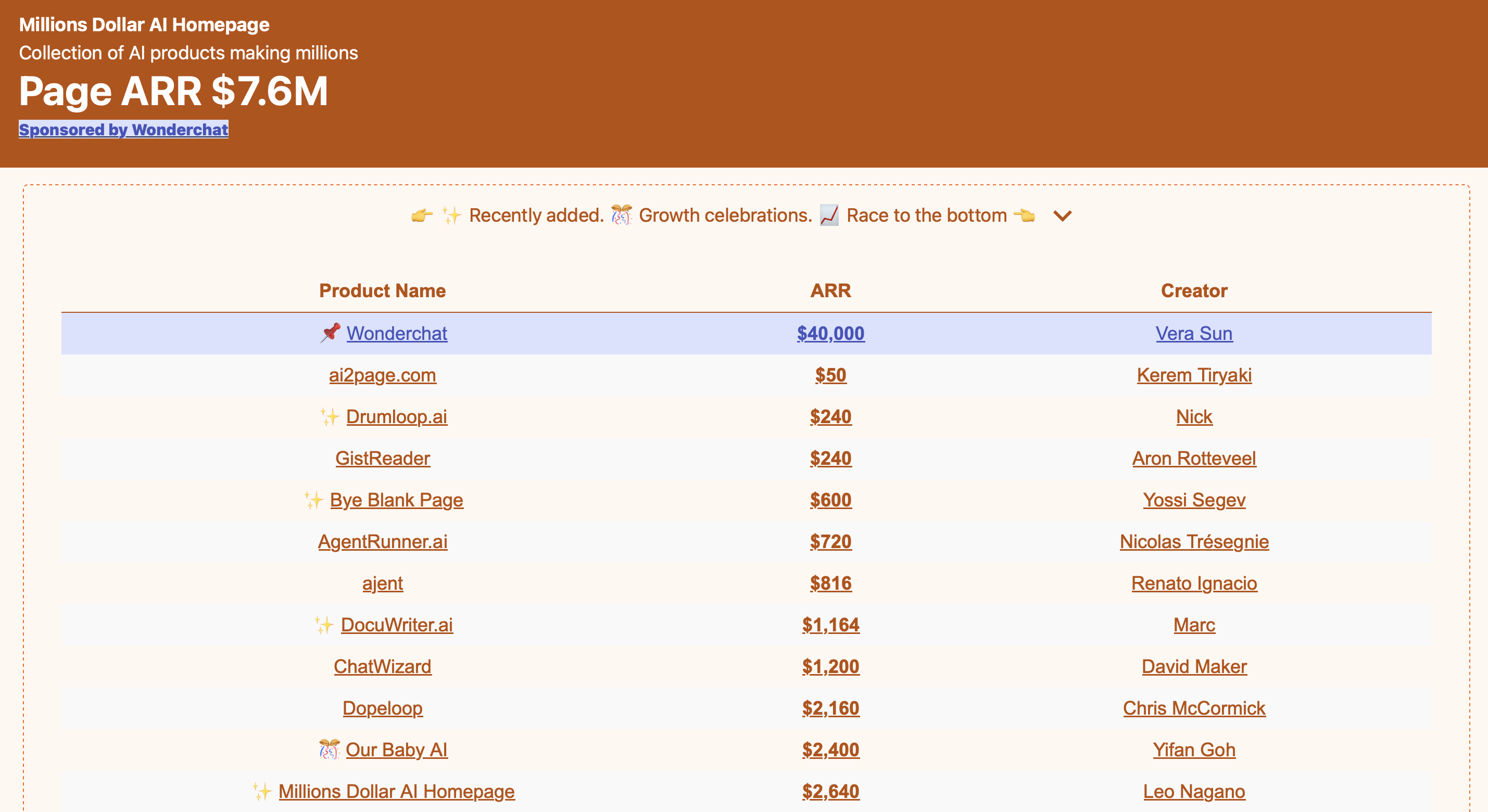Viewport: 1488px width, 812px height.
Task: Click the $816 ARR value
Action: [x=830, y=583]
